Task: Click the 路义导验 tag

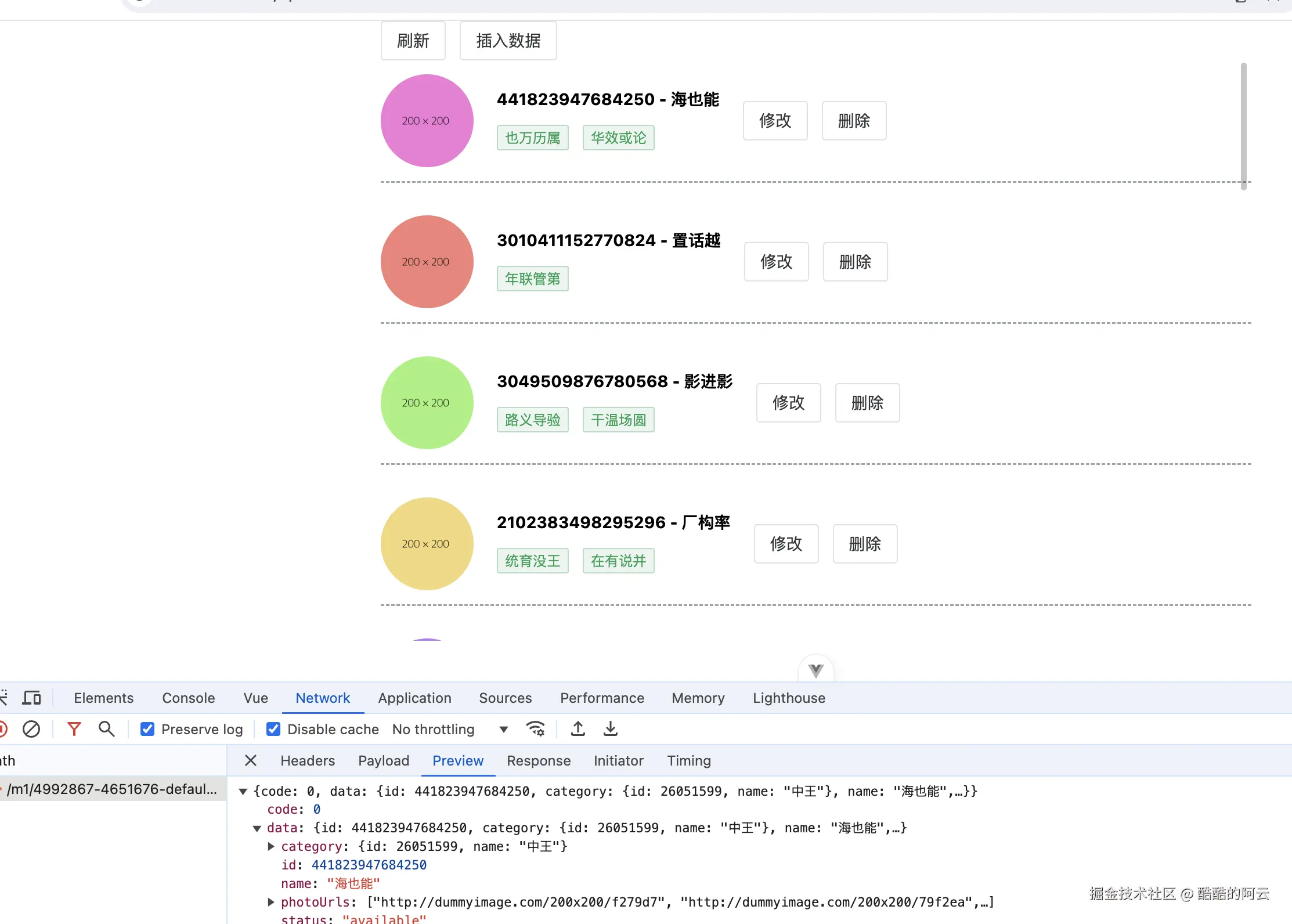Action: (x=533, y=420)
